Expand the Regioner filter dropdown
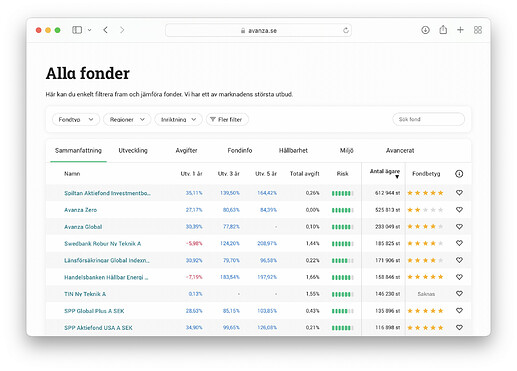The width and height of the screenshot is (517, 371). [x=127, y=119]
